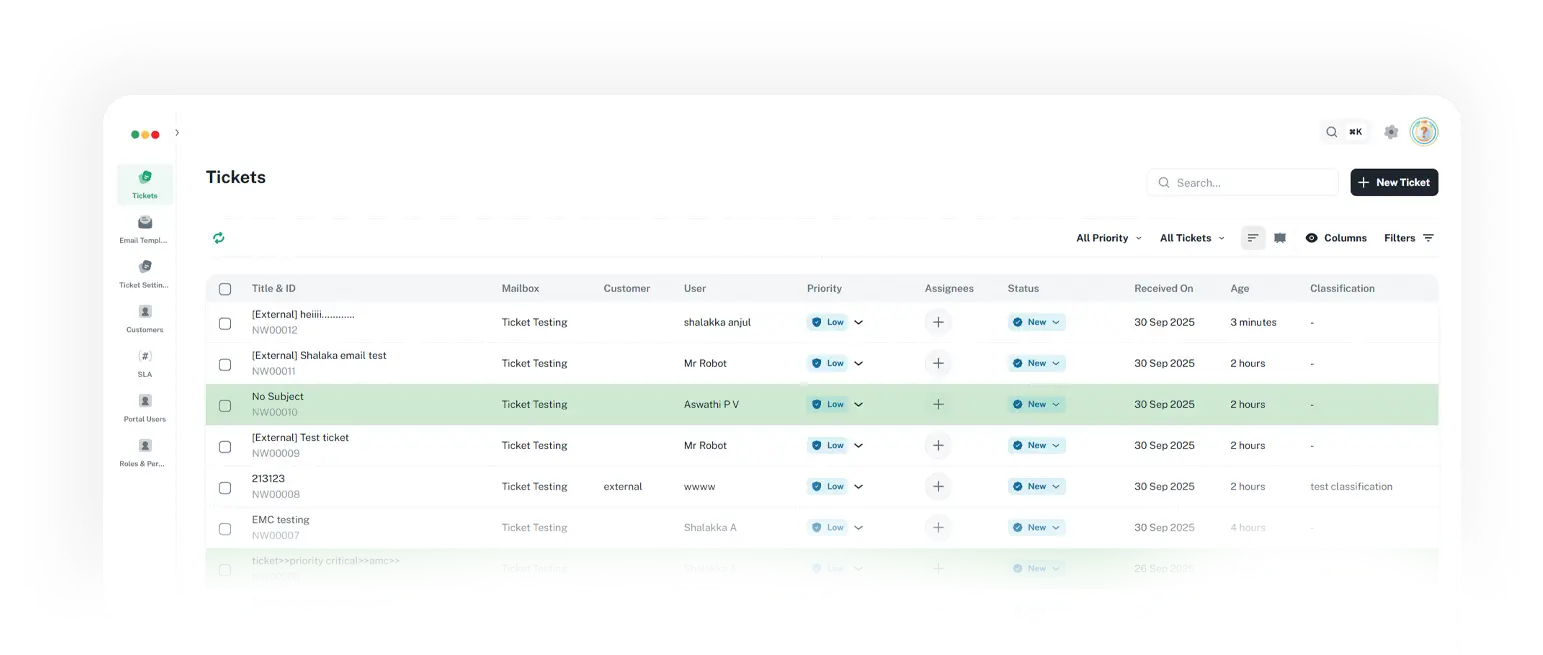Open Tickets in the sidebar

[x=145, y=184]
